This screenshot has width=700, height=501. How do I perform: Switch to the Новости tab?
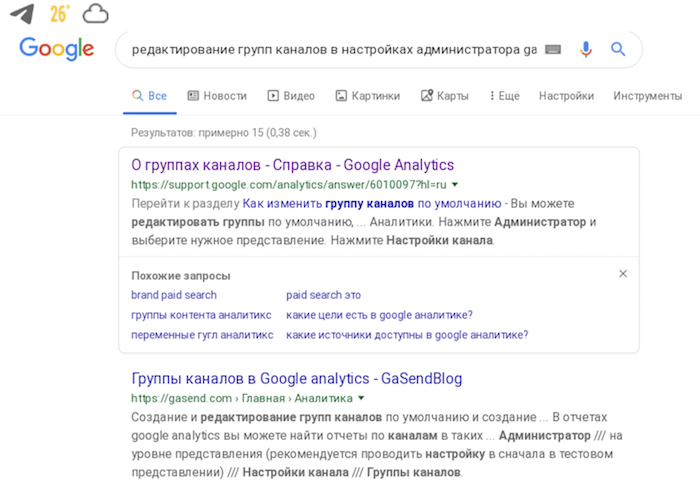click(x=217, y=96)
